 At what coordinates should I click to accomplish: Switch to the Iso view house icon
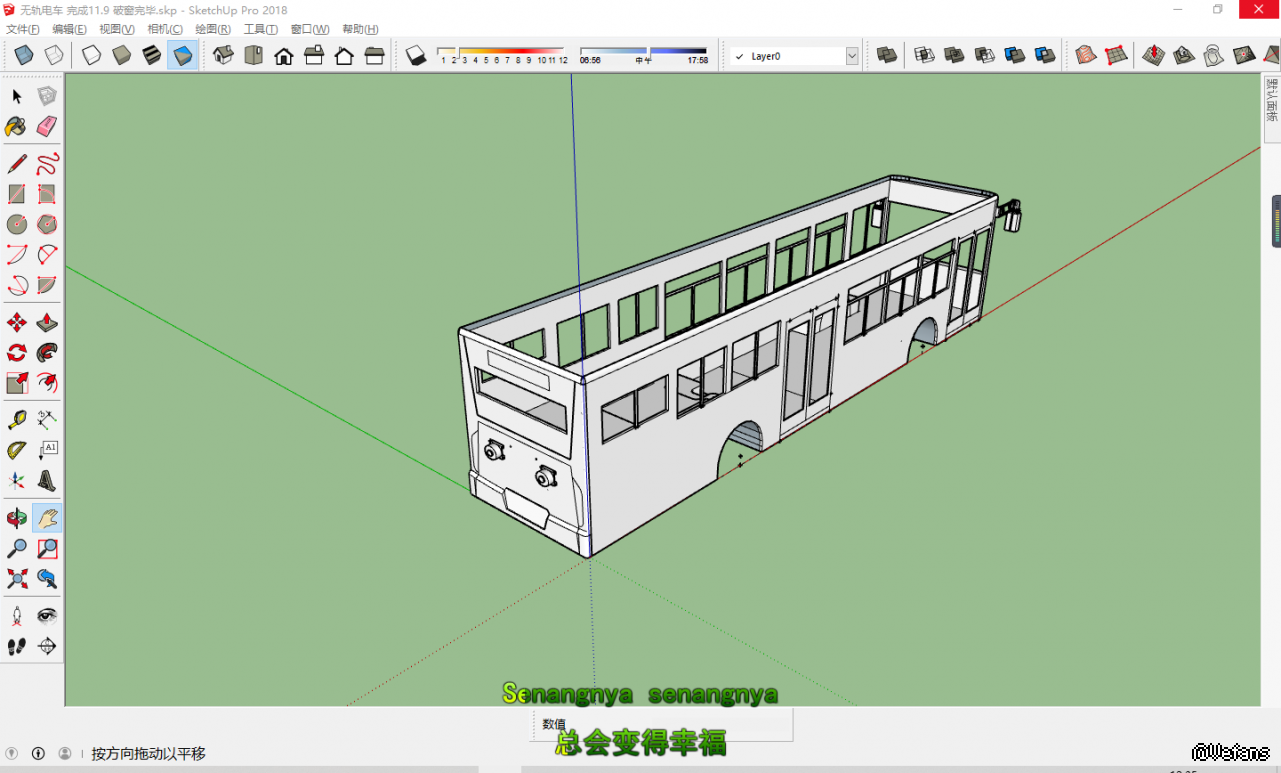tap(223, 56)
